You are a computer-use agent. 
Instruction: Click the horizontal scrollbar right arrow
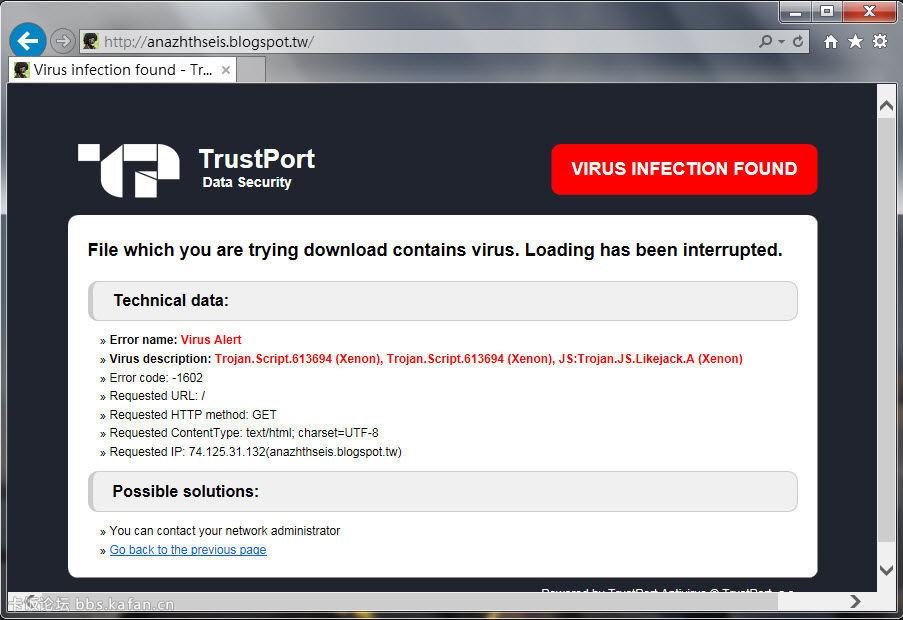(856, 601)
